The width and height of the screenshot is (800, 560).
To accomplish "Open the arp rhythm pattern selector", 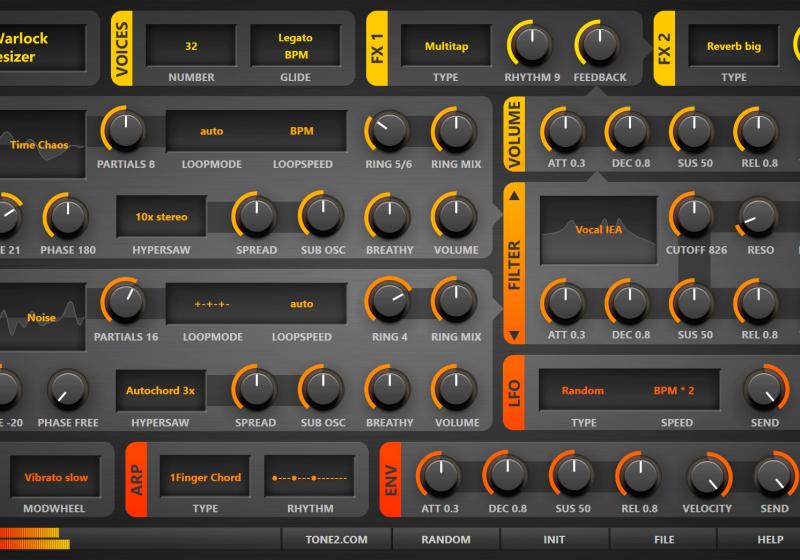I will click(x=309, y=477).
